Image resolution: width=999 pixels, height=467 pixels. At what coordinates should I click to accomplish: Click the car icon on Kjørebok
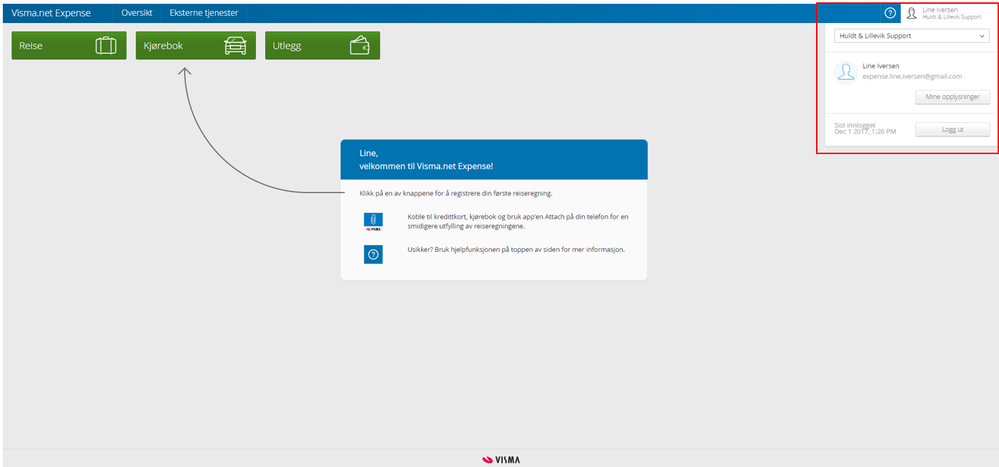pos(235,46)
